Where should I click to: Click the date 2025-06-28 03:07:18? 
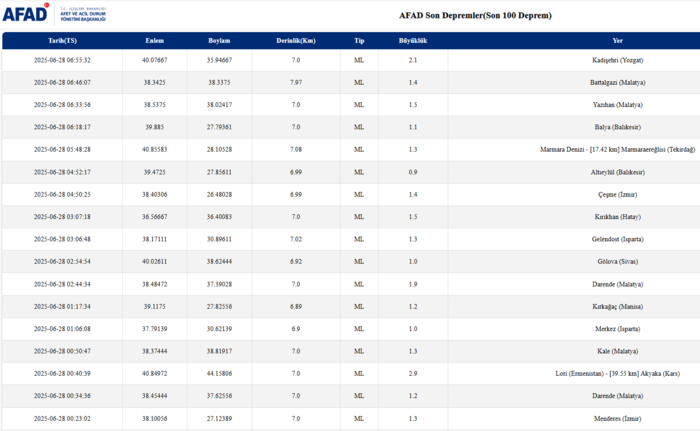point(62,217)
